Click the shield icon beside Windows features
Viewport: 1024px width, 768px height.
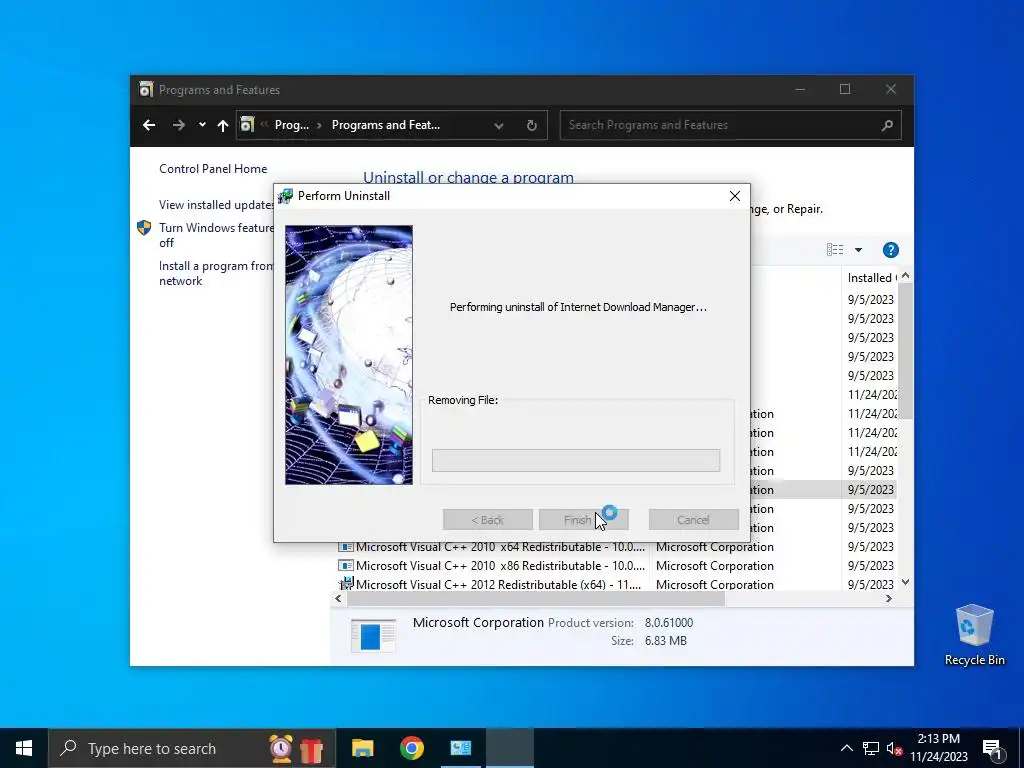[144, 228]
